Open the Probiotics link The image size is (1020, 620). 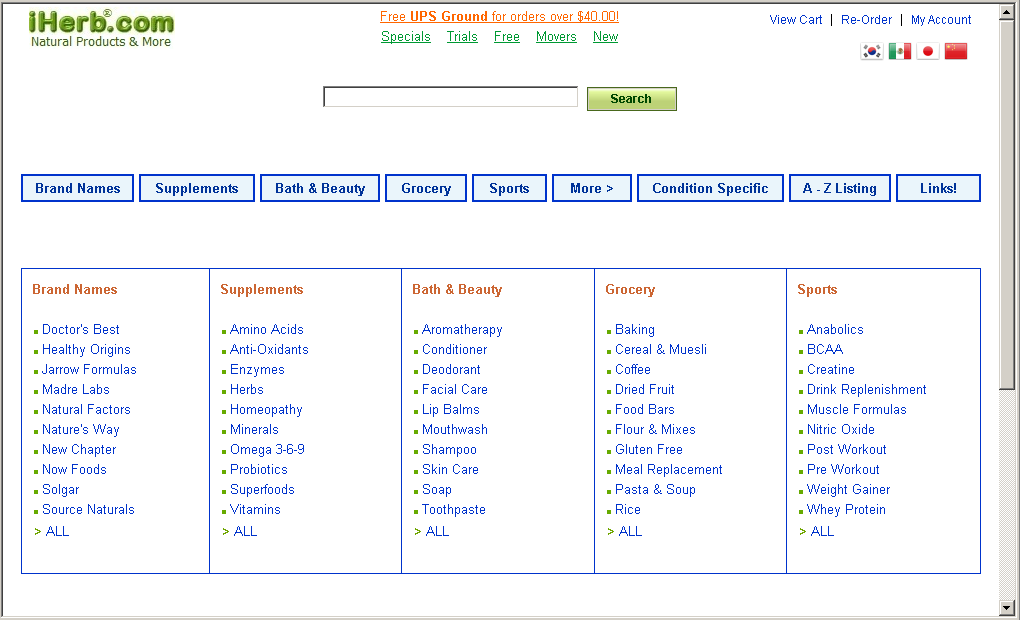click(x=259, y=469)
